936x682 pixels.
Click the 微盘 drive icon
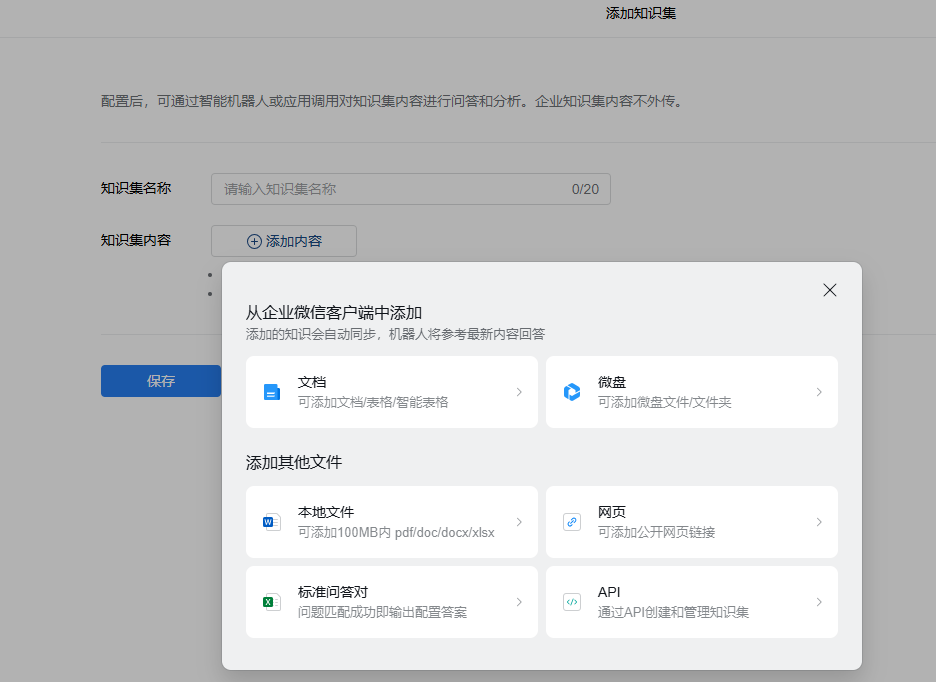572,392
